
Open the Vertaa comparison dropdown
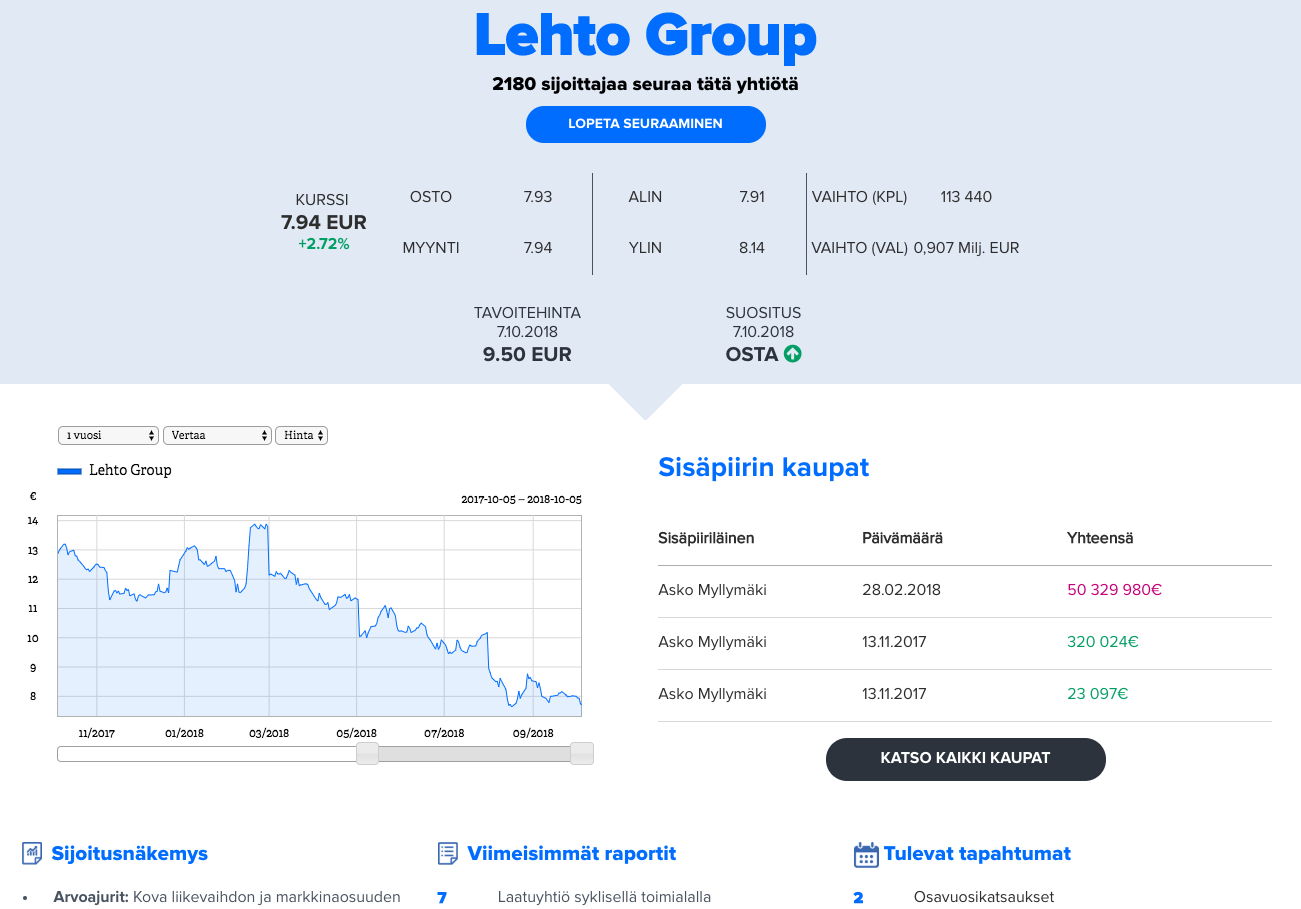click(217, 436)
